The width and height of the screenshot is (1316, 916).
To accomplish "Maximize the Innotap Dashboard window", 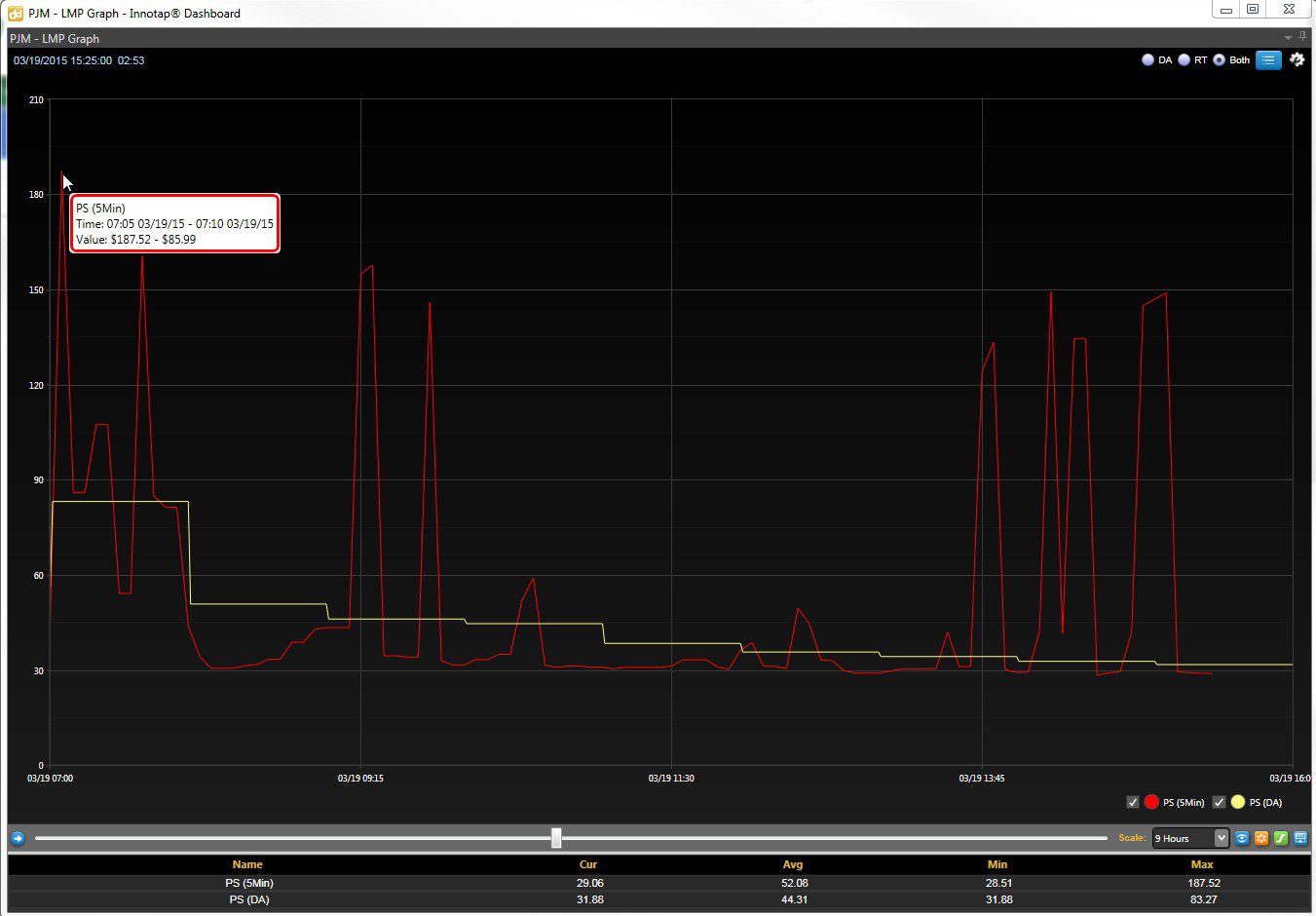I will coord(1254,10).
